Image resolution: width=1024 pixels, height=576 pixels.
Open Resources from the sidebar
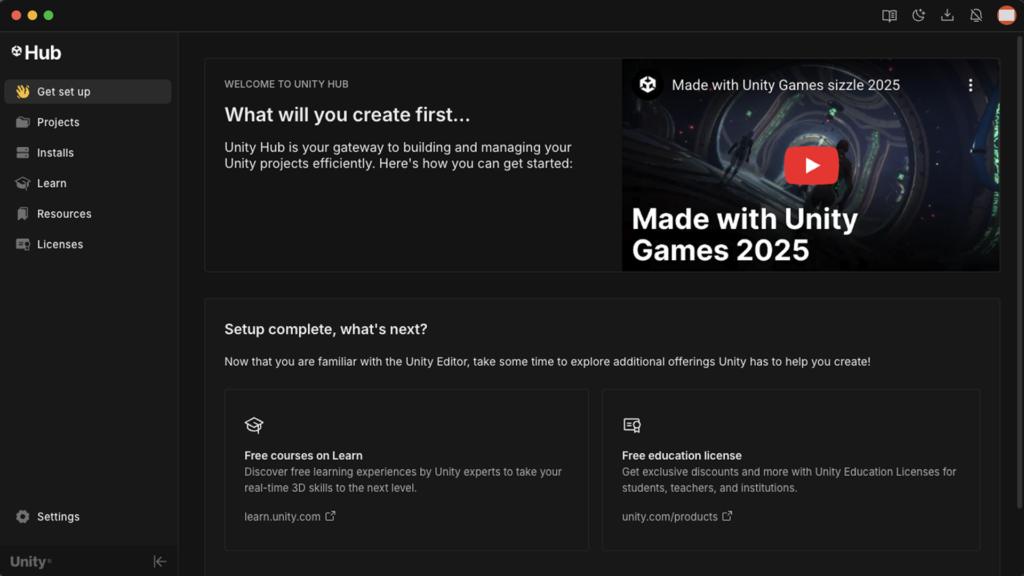click(x=64, y=214)
